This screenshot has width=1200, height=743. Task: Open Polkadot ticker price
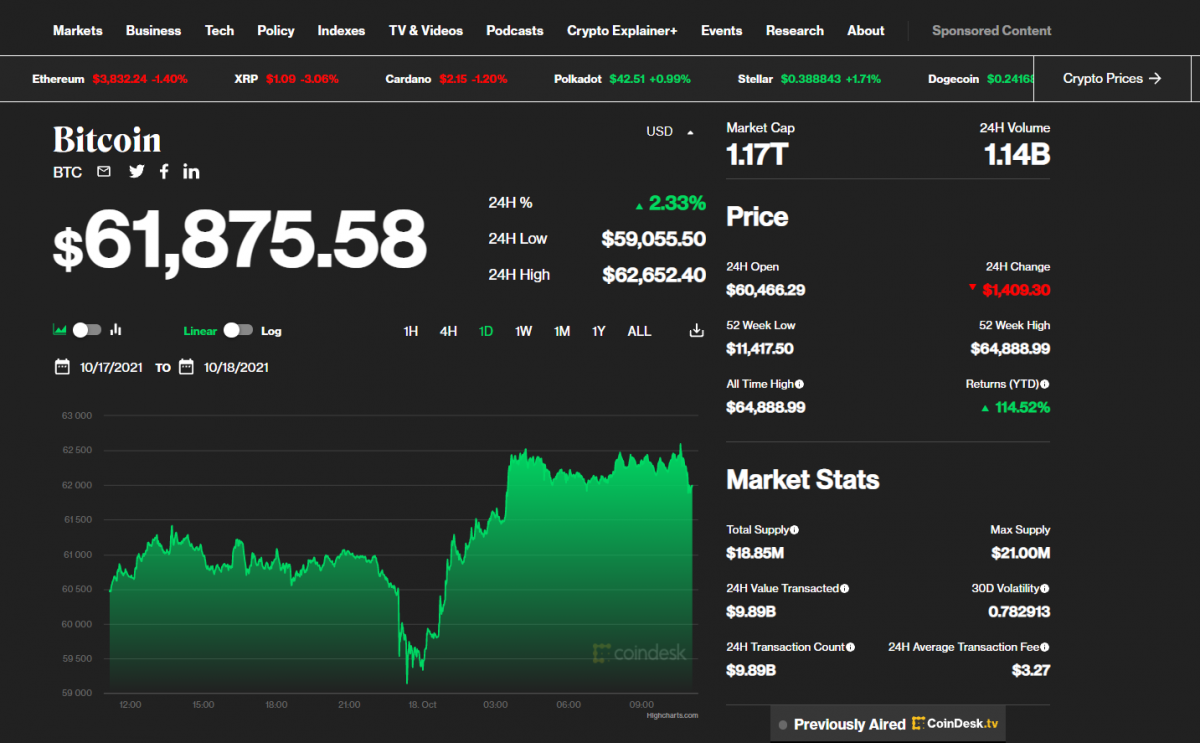coord(622,78)
